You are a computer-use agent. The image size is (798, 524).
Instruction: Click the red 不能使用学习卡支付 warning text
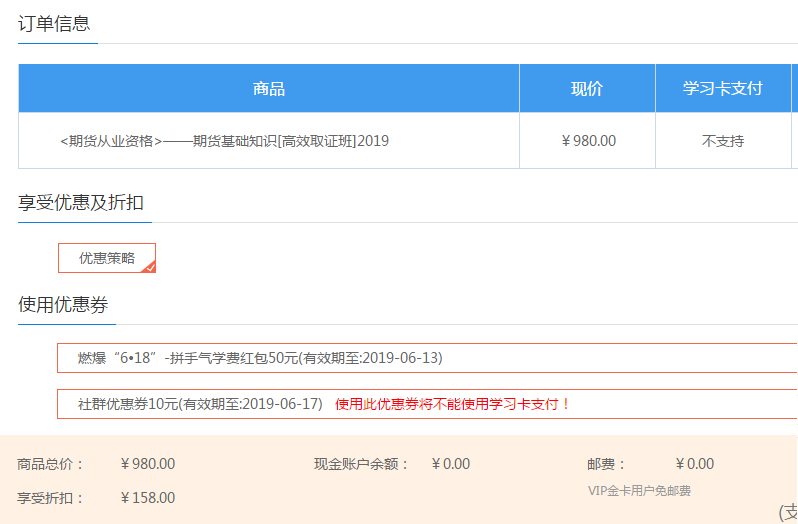click(x=453, y=404)
